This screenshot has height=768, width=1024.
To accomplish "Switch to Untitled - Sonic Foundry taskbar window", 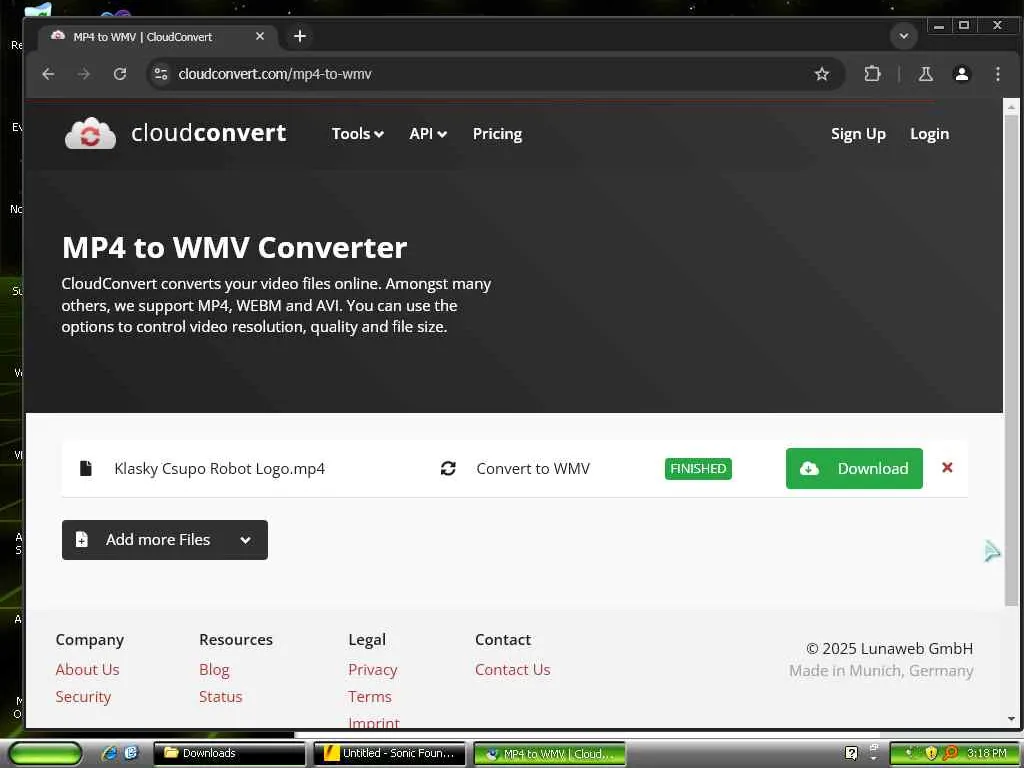I will coord(389,753).
